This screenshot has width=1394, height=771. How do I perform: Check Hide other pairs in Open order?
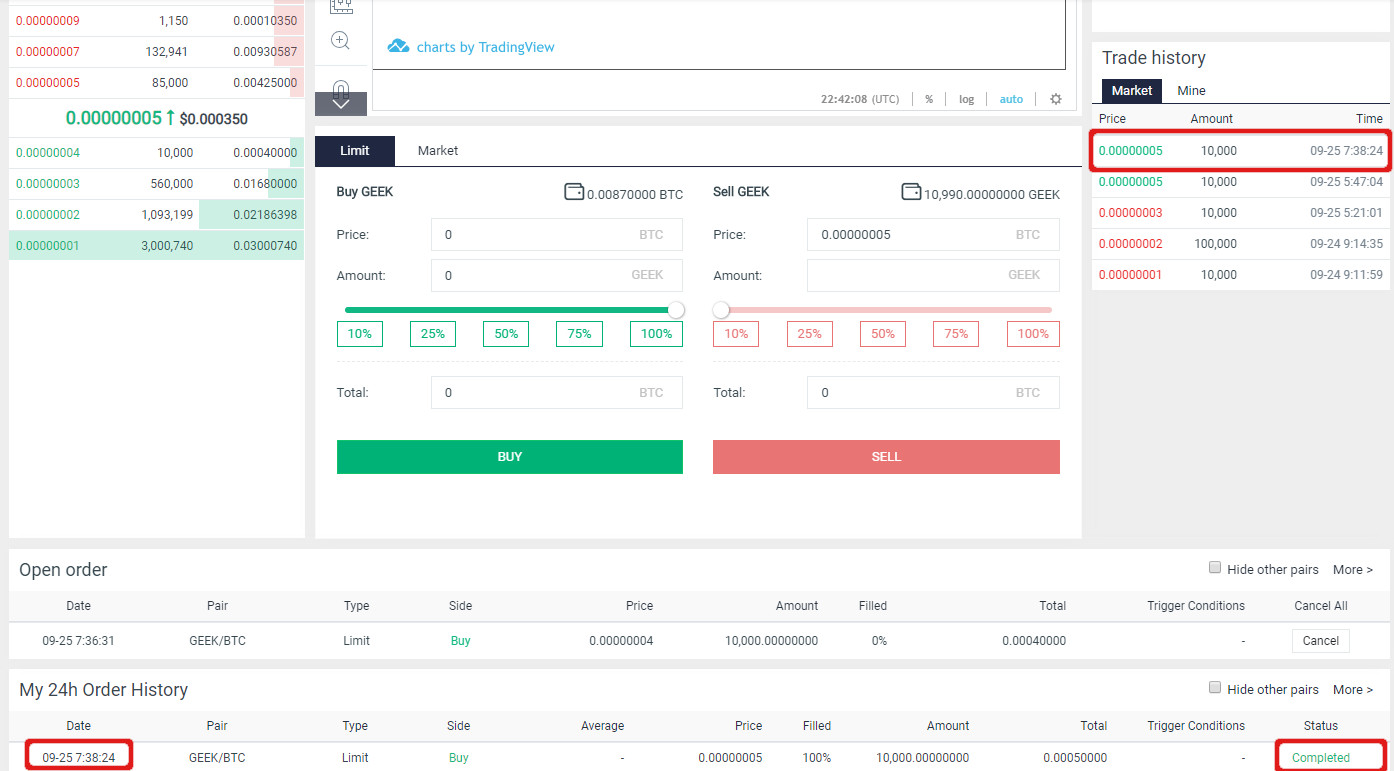click(1215, 568)
